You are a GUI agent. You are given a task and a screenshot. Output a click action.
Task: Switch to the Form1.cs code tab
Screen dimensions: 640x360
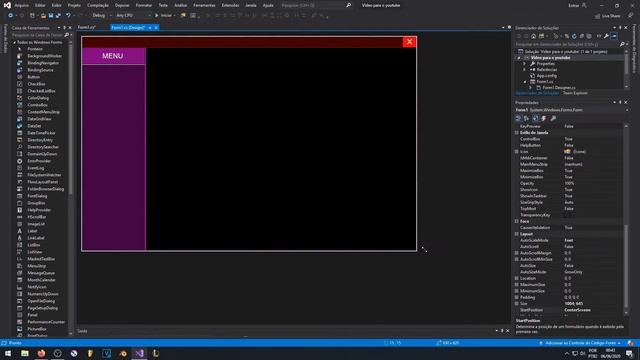[x=87, y=27]
